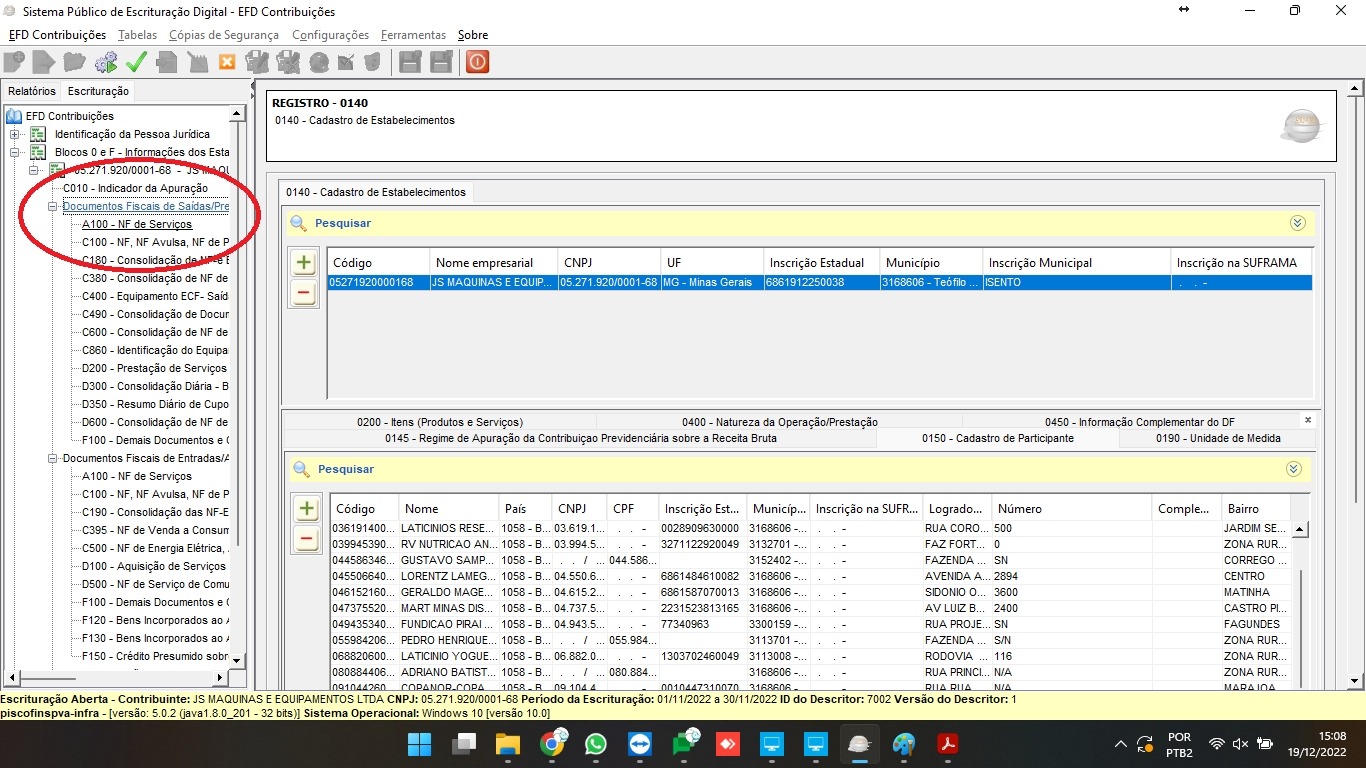Expand the lower Pesquisar panel chevron
Screen dimensions: 1366x768
click(1293, 469)
